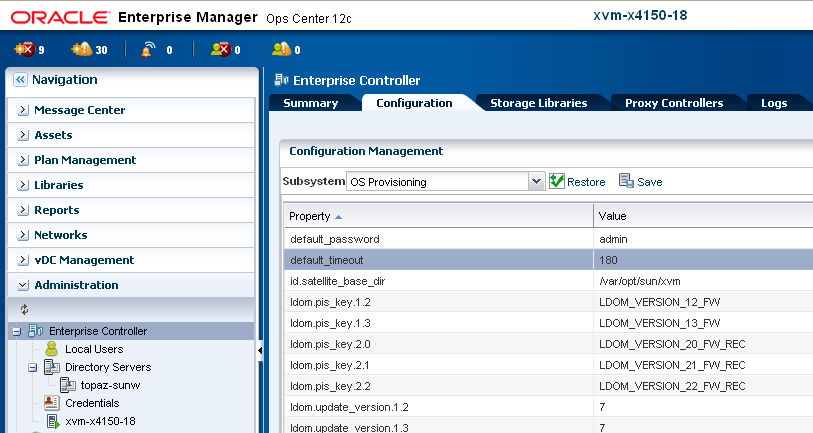Click the refresh icon under Administration
813x433 pixels.
click(24, 310)
